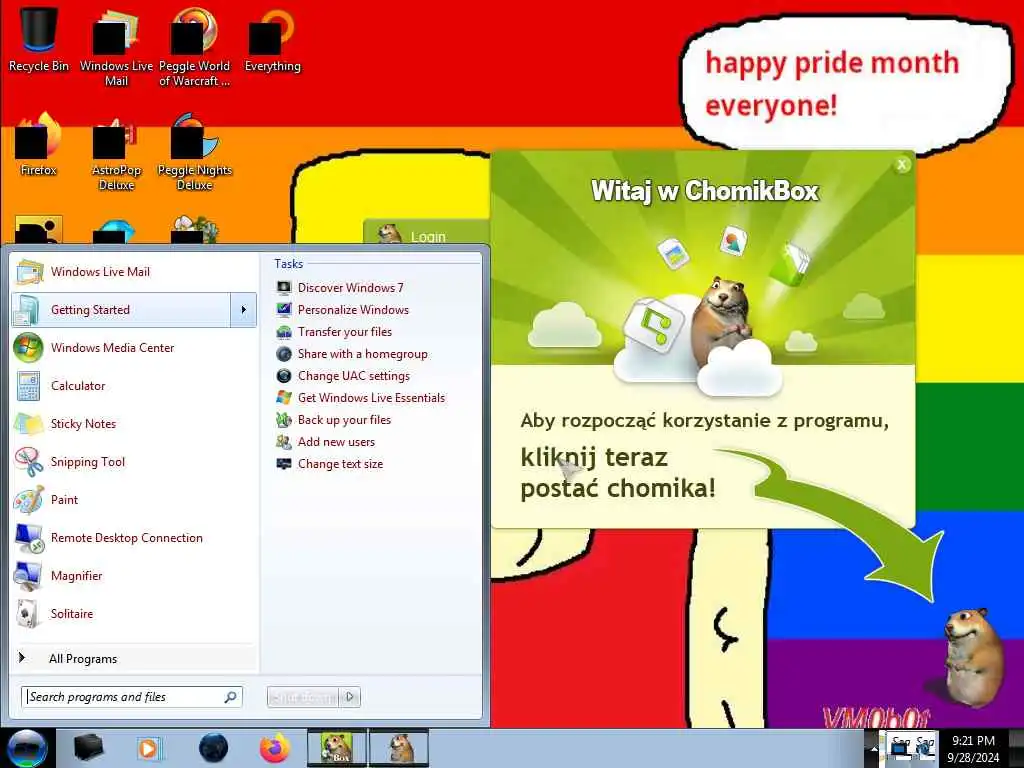Open the Shut down options arrow

coord(350,697)
